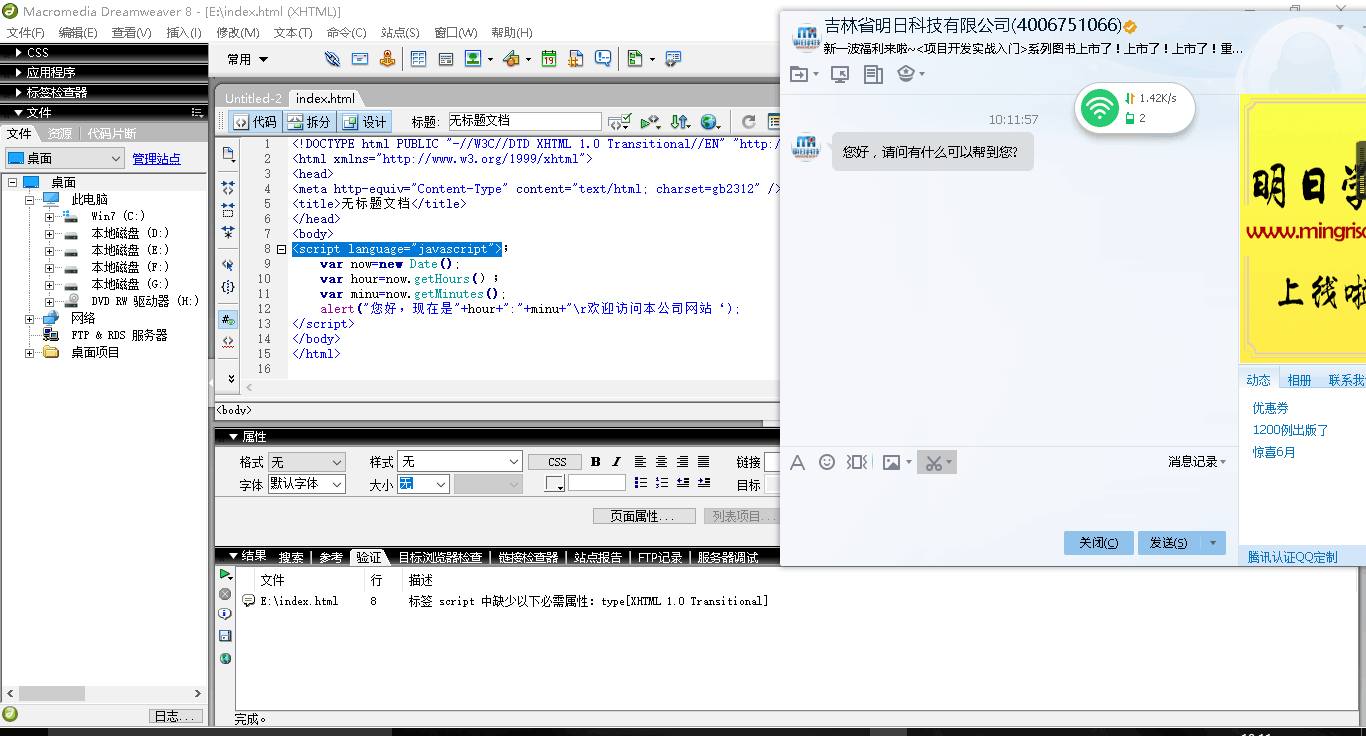
Task: Click the Refresh Design View icon
Action: (x=748, y=122)
